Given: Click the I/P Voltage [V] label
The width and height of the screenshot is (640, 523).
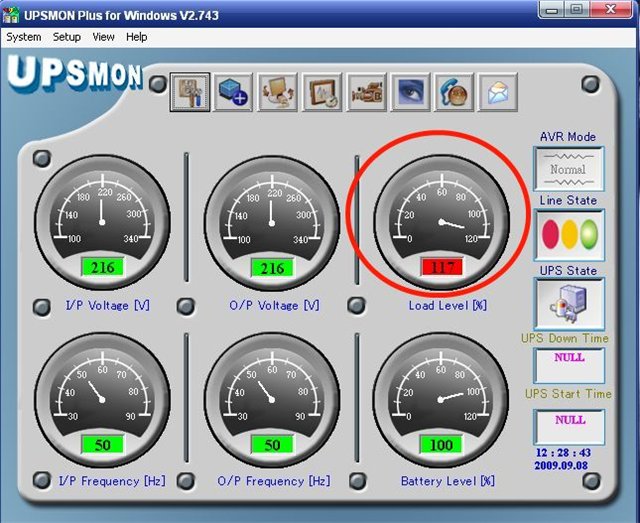Looking at the screenshot, I should (x=108, y=305).
